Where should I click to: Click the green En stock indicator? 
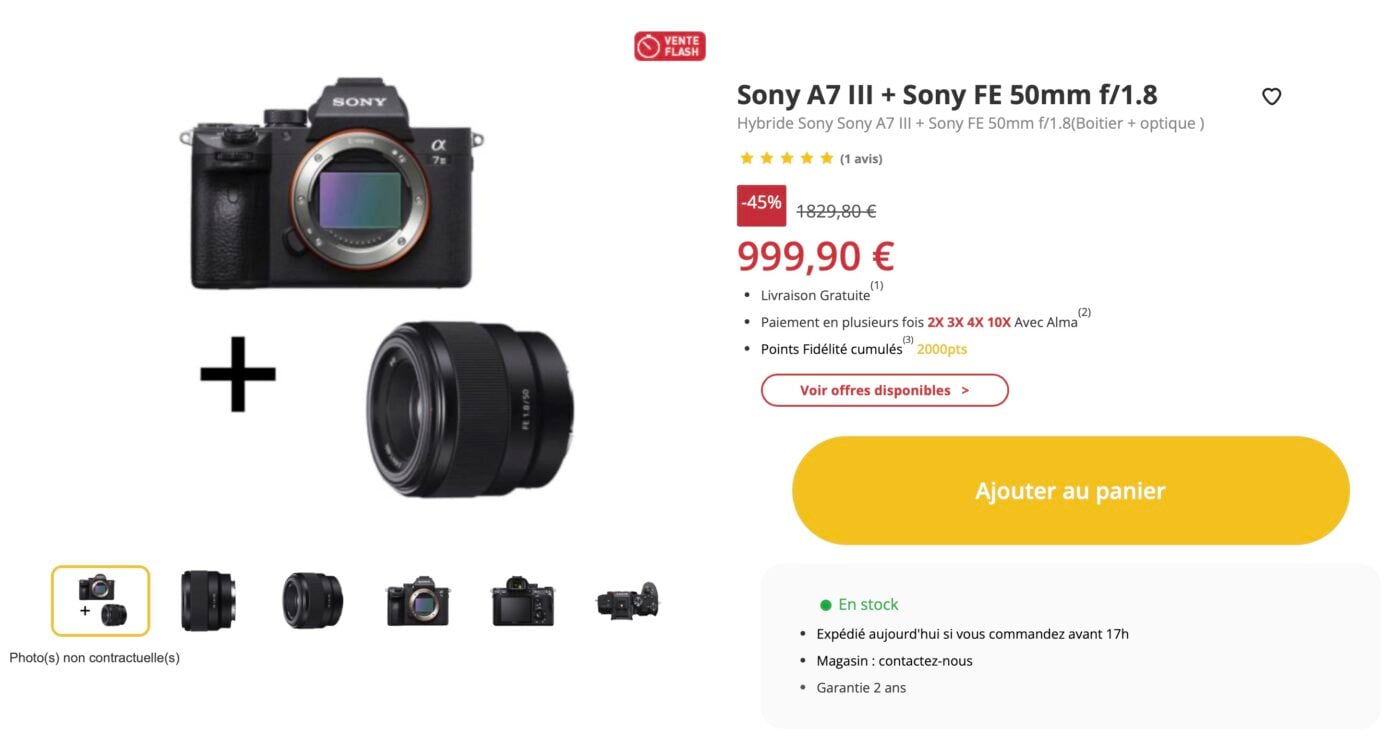[859, 604]
